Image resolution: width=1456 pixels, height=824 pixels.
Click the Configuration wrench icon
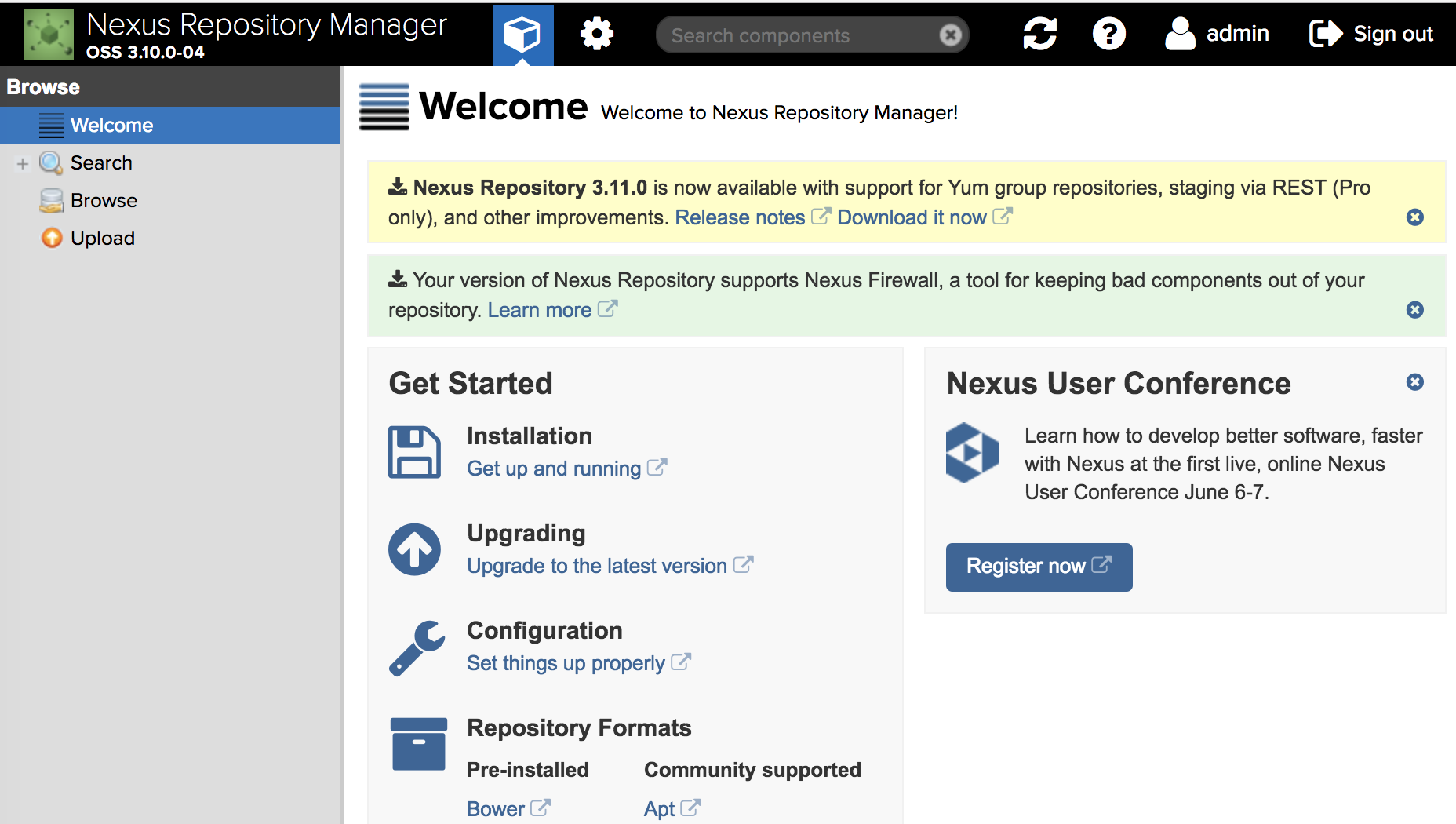pyautogui.click(x=417, y=648)
